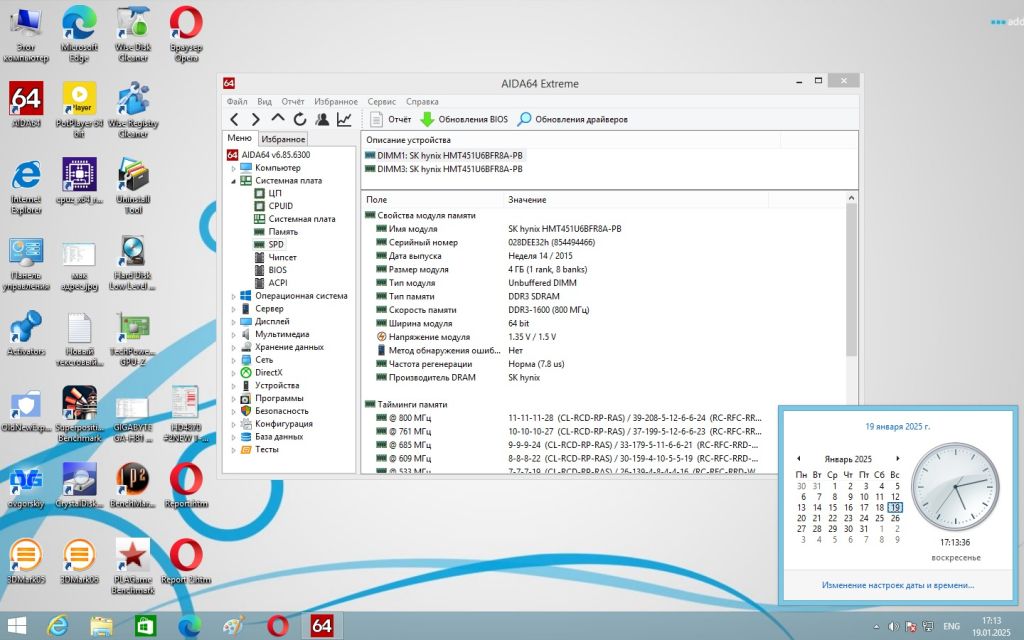Image resolution: width=1024 pixels, height=640 pixels.
Task: Collapse the Системная плата tree node
Action: tap(234, 181)
